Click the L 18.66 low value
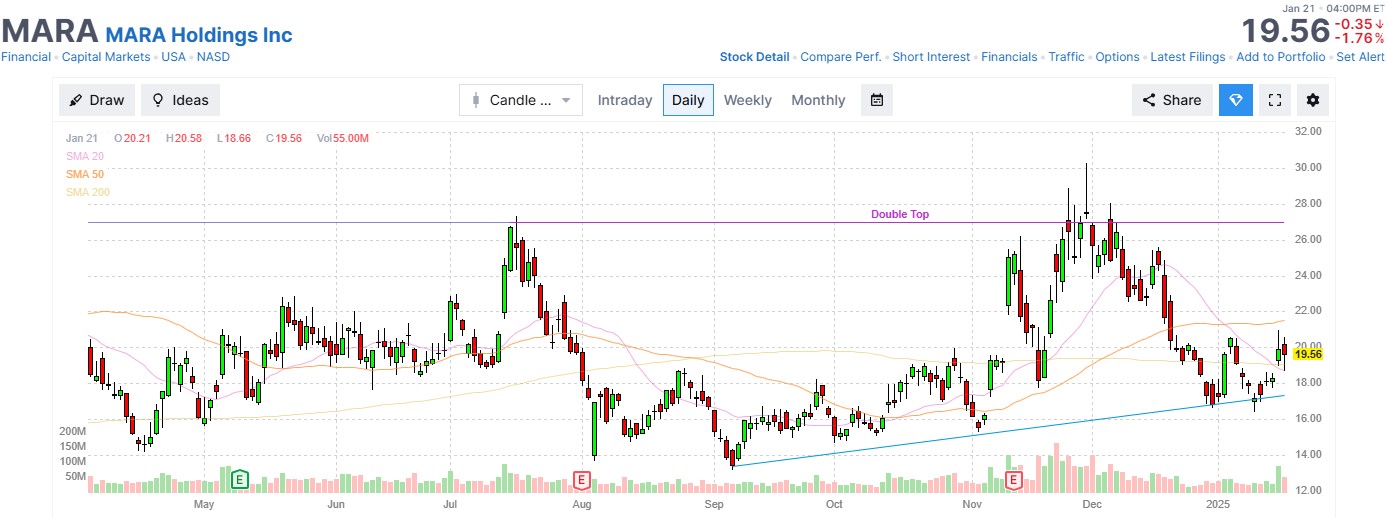This screenshot has width=1387, height=518. point(234,138)
